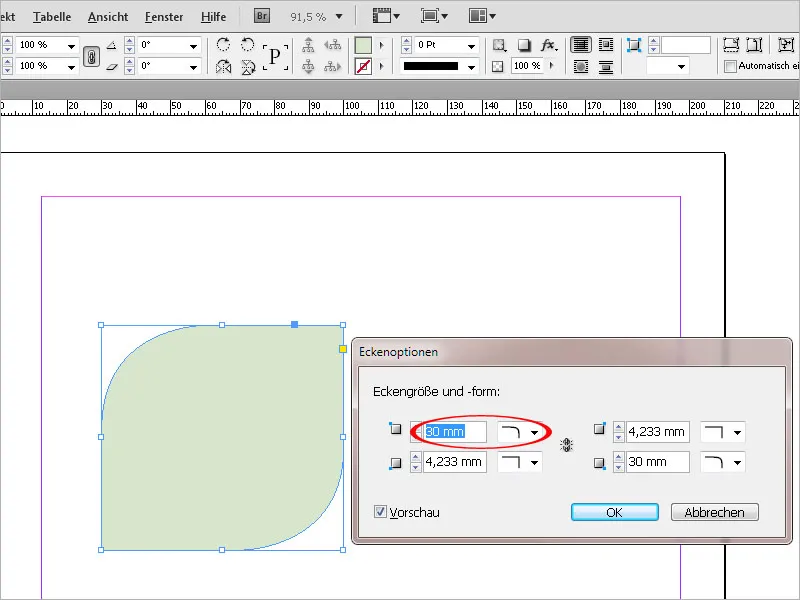Click fit frame to content icon
Image resolution: width=800 pixels, height=600 pixels.
(754, 45)
